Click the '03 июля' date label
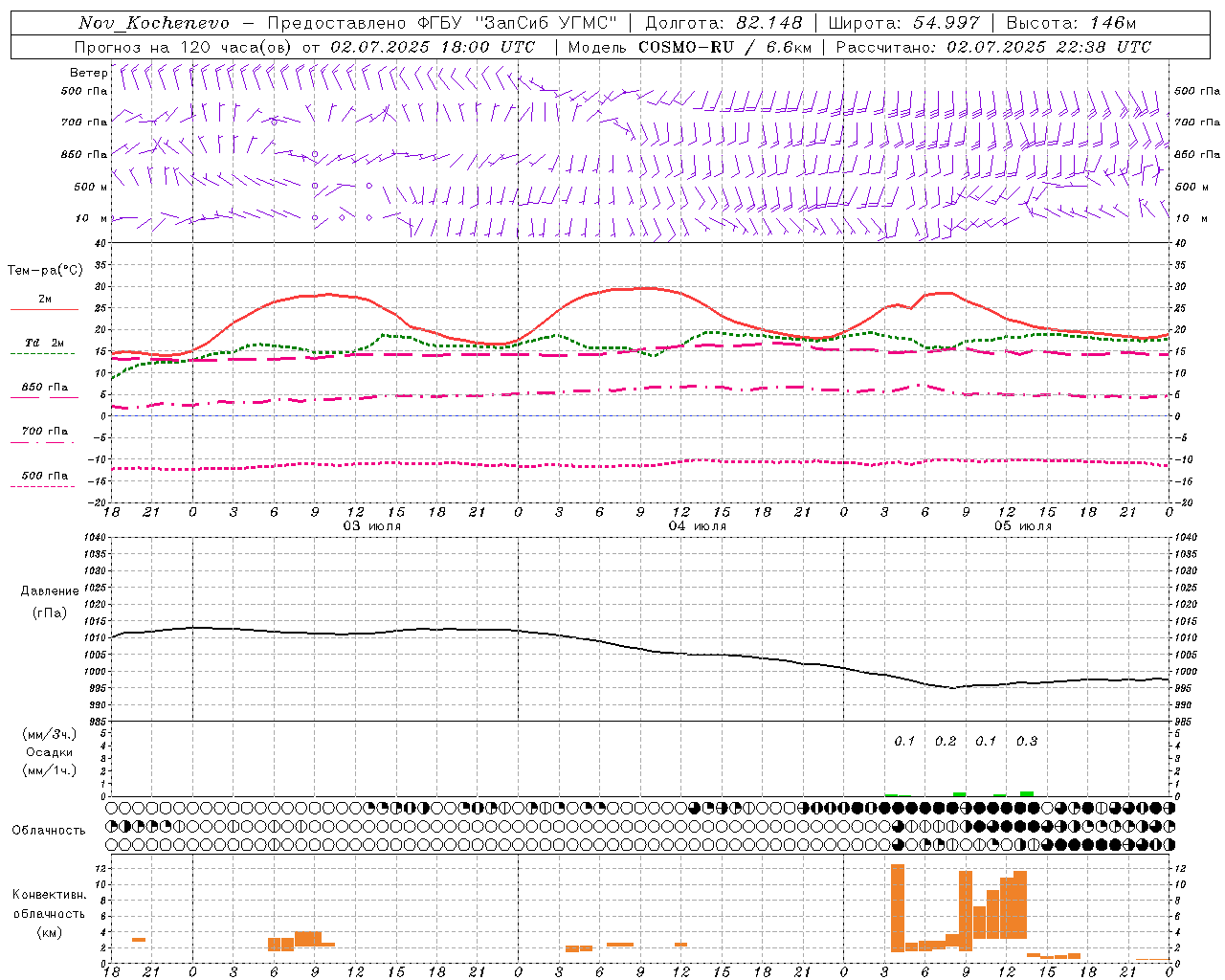The height and width of the screenshot is (980, 1225). (x=372, y=526)
